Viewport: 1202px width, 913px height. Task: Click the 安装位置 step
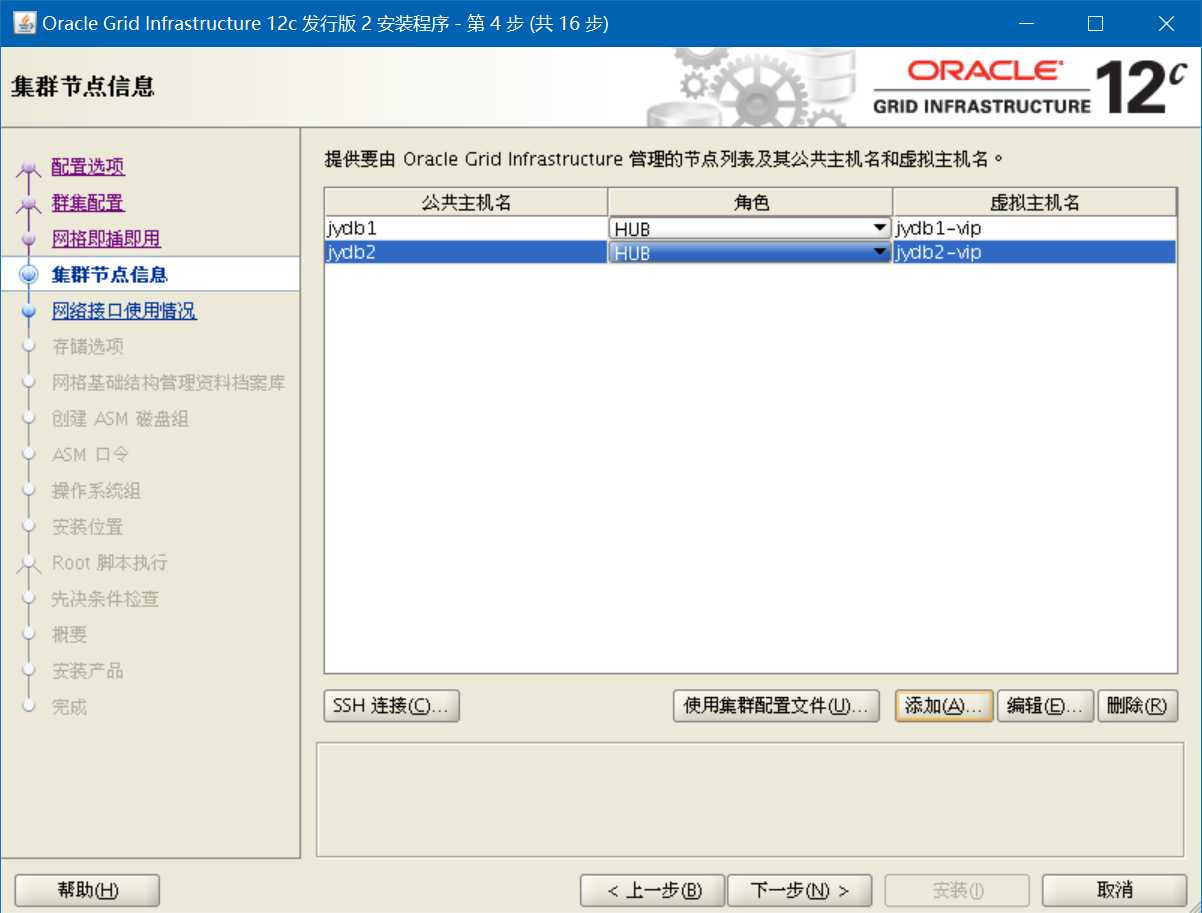(x=88, y=527)
